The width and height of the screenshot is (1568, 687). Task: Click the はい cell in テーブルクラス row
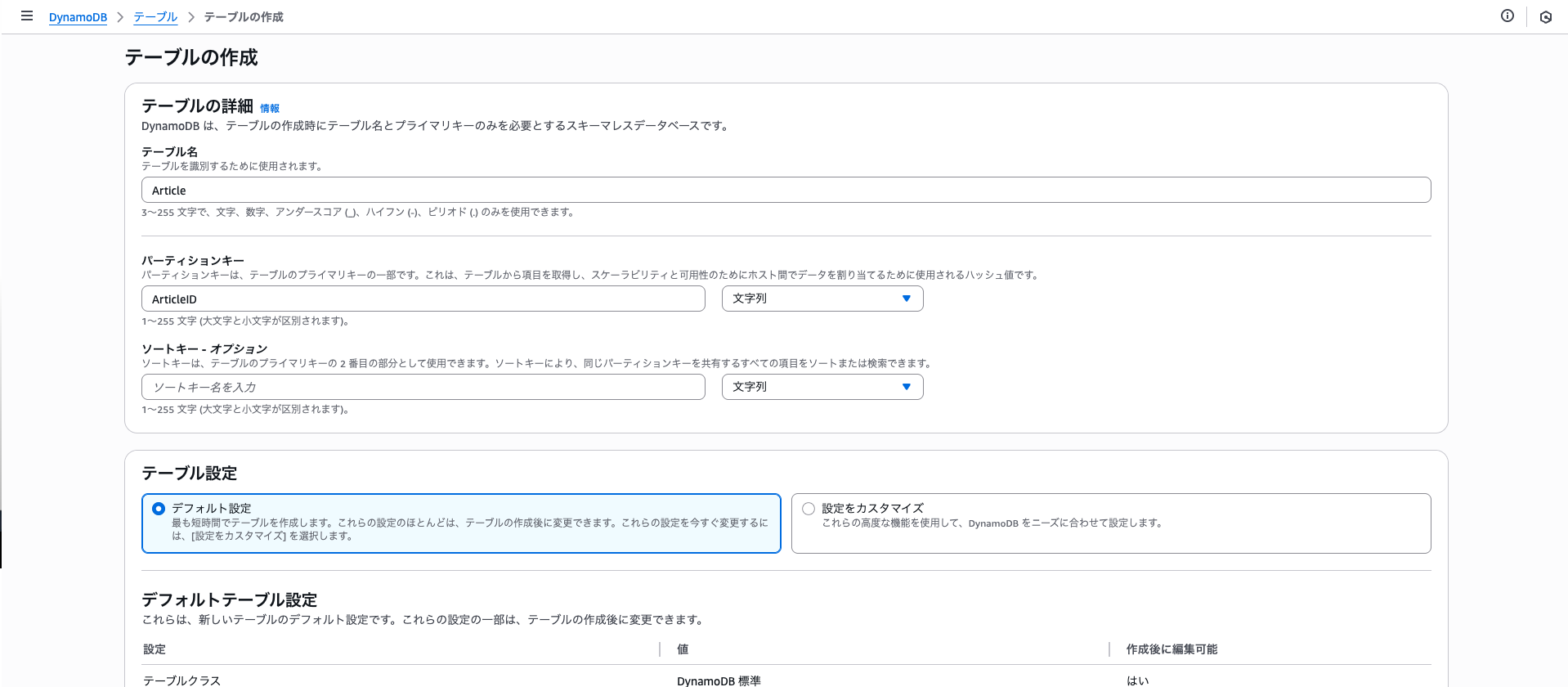pos(1137,680)
